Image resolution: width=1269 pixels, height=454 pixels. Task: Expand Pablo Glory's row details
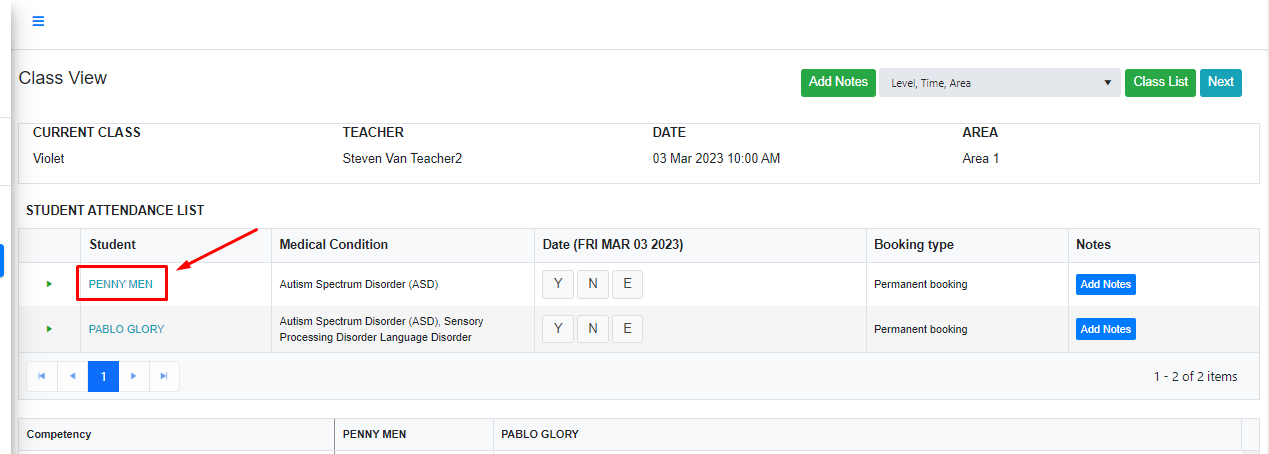(x=49, y=329)
